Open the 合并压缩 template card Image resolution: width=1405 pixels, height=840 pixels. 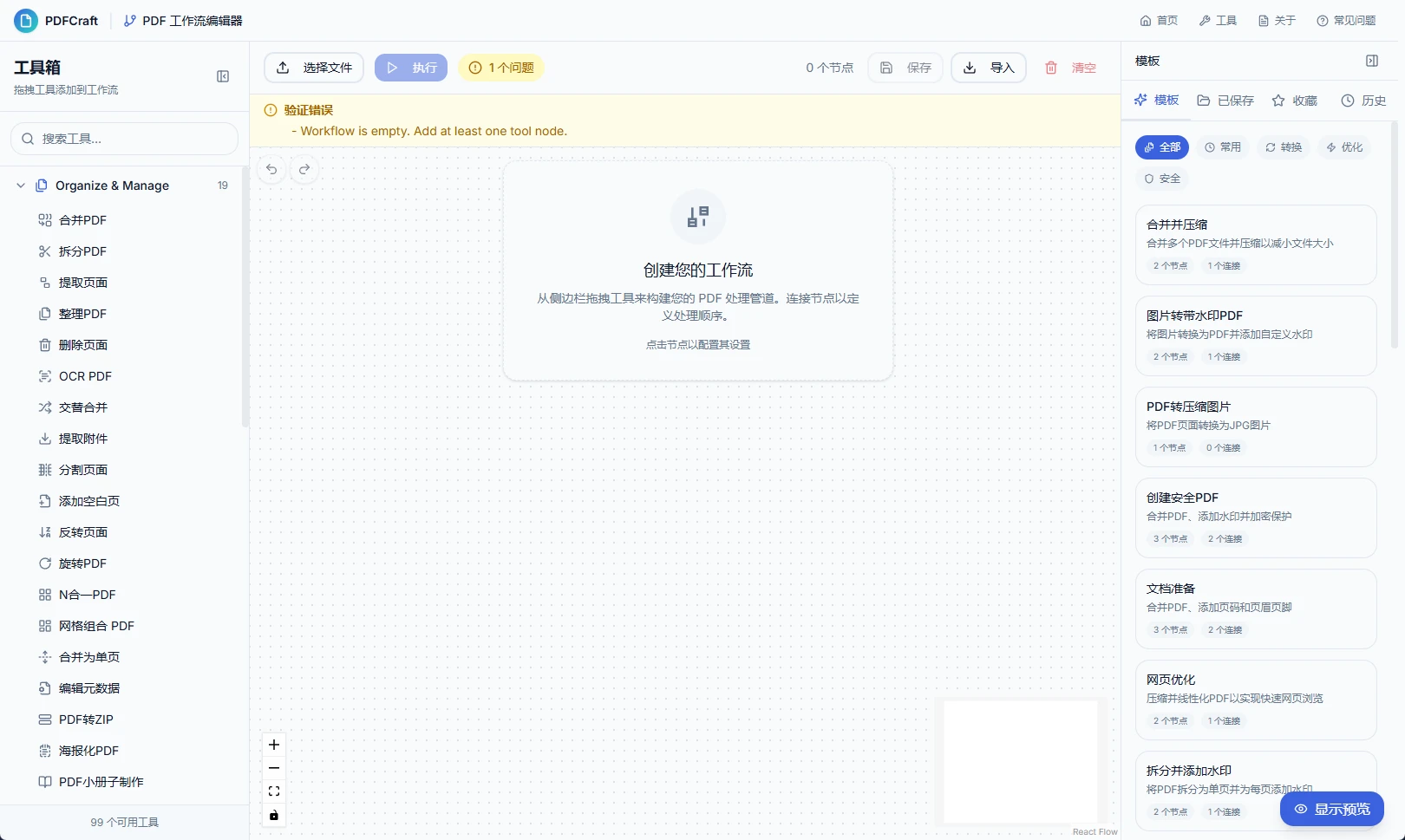tap(1255, 244)
